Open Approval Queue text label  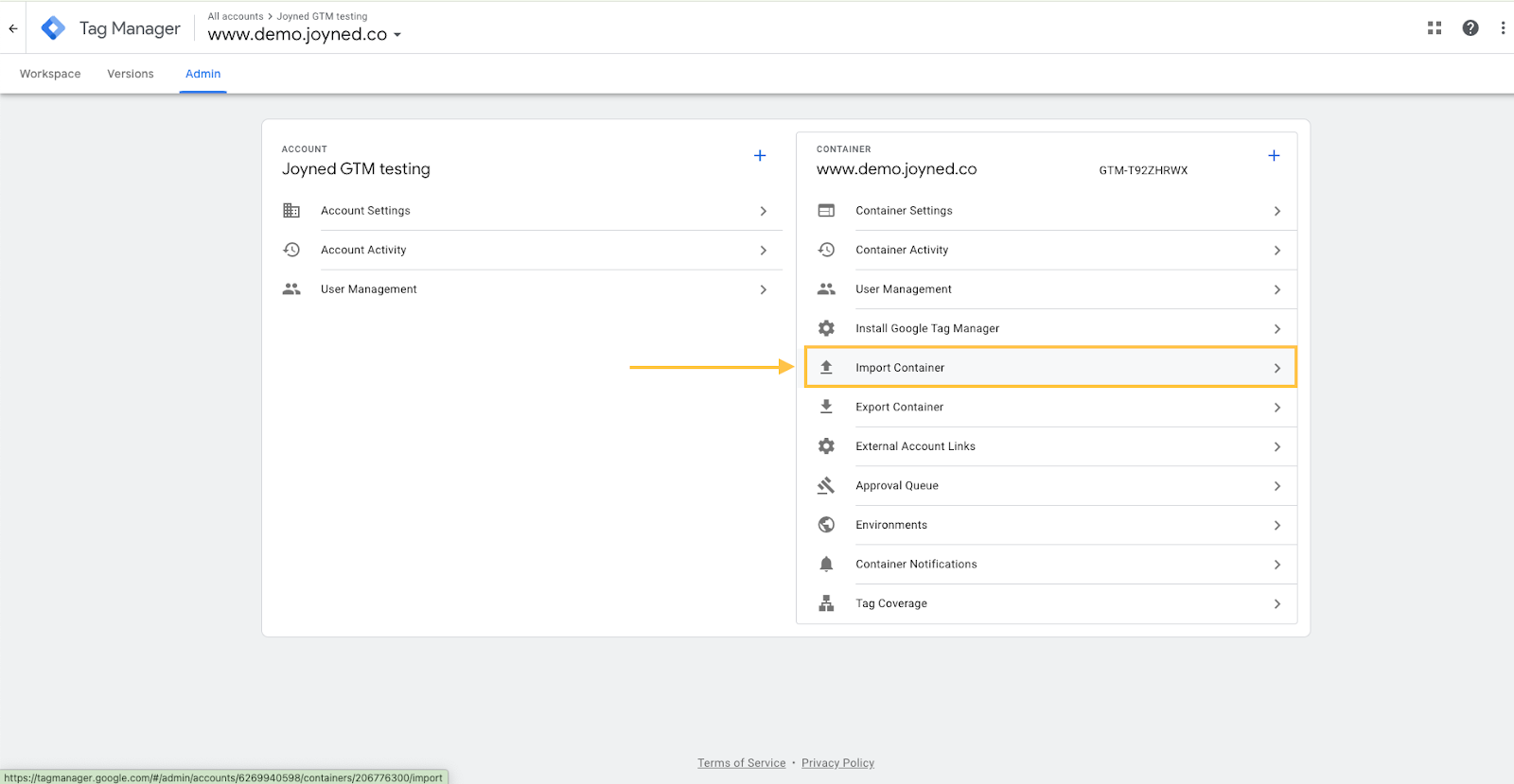[897, 485]
